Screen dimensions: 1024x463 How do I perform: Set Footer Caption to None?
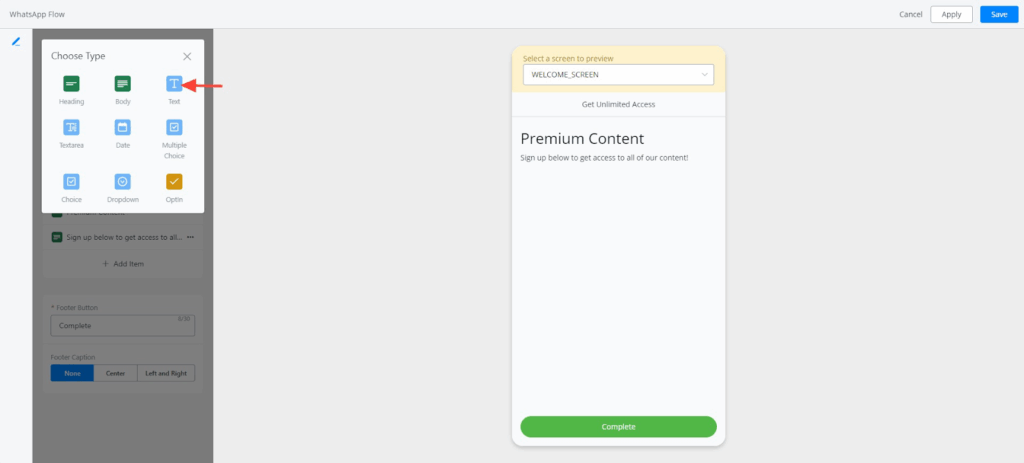tap(72, 373)
